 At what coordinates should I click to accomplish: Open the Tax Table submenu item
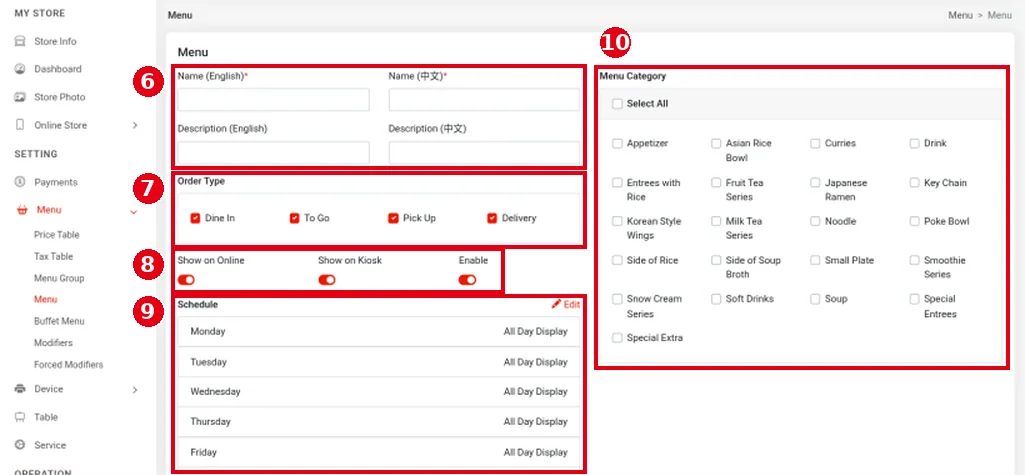click(x=54, y=256)
